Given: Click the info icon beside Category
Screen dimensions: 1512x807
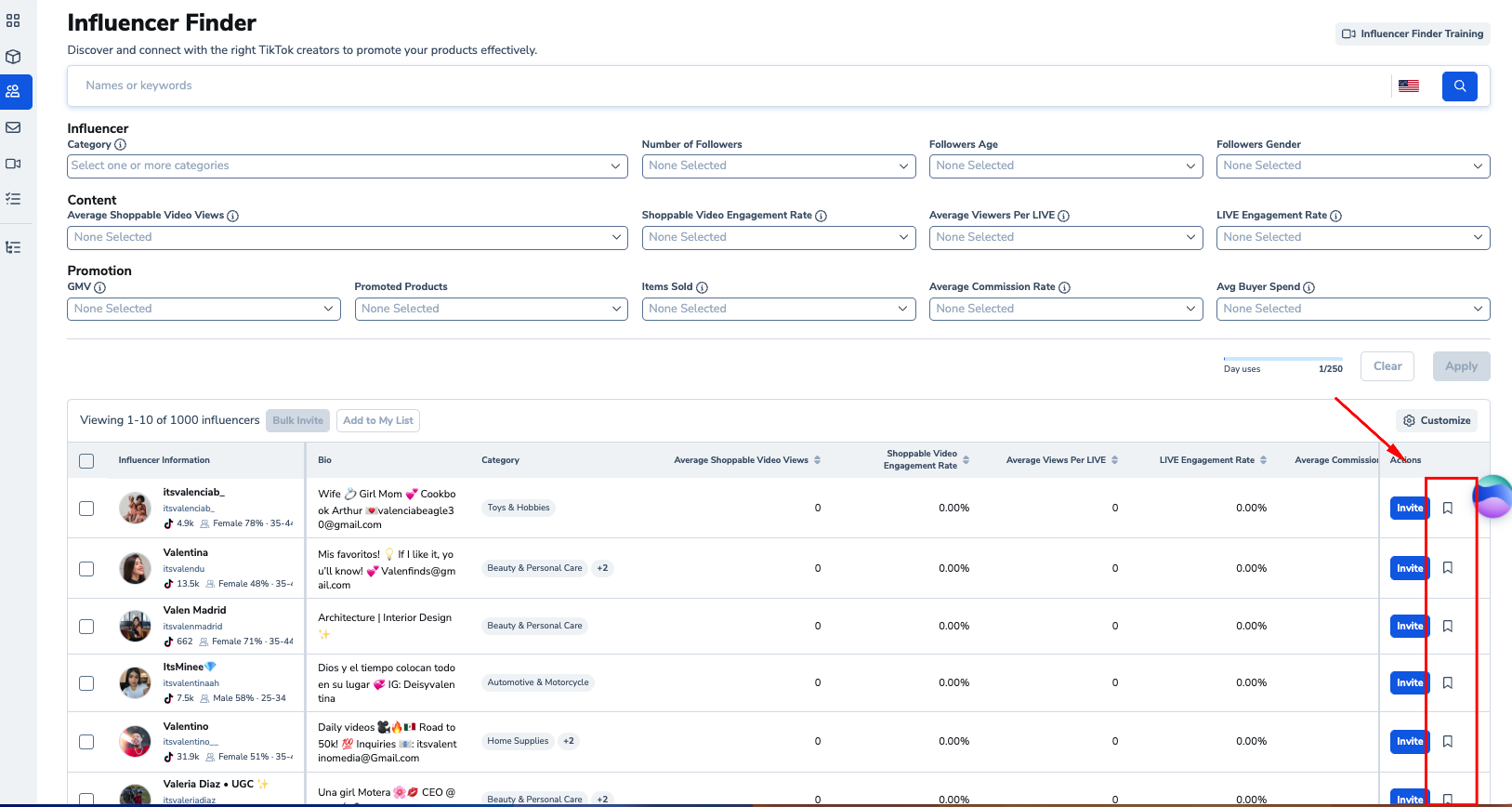Looking at the screenshot, I should pyautogui.click(x=121, y=144).
